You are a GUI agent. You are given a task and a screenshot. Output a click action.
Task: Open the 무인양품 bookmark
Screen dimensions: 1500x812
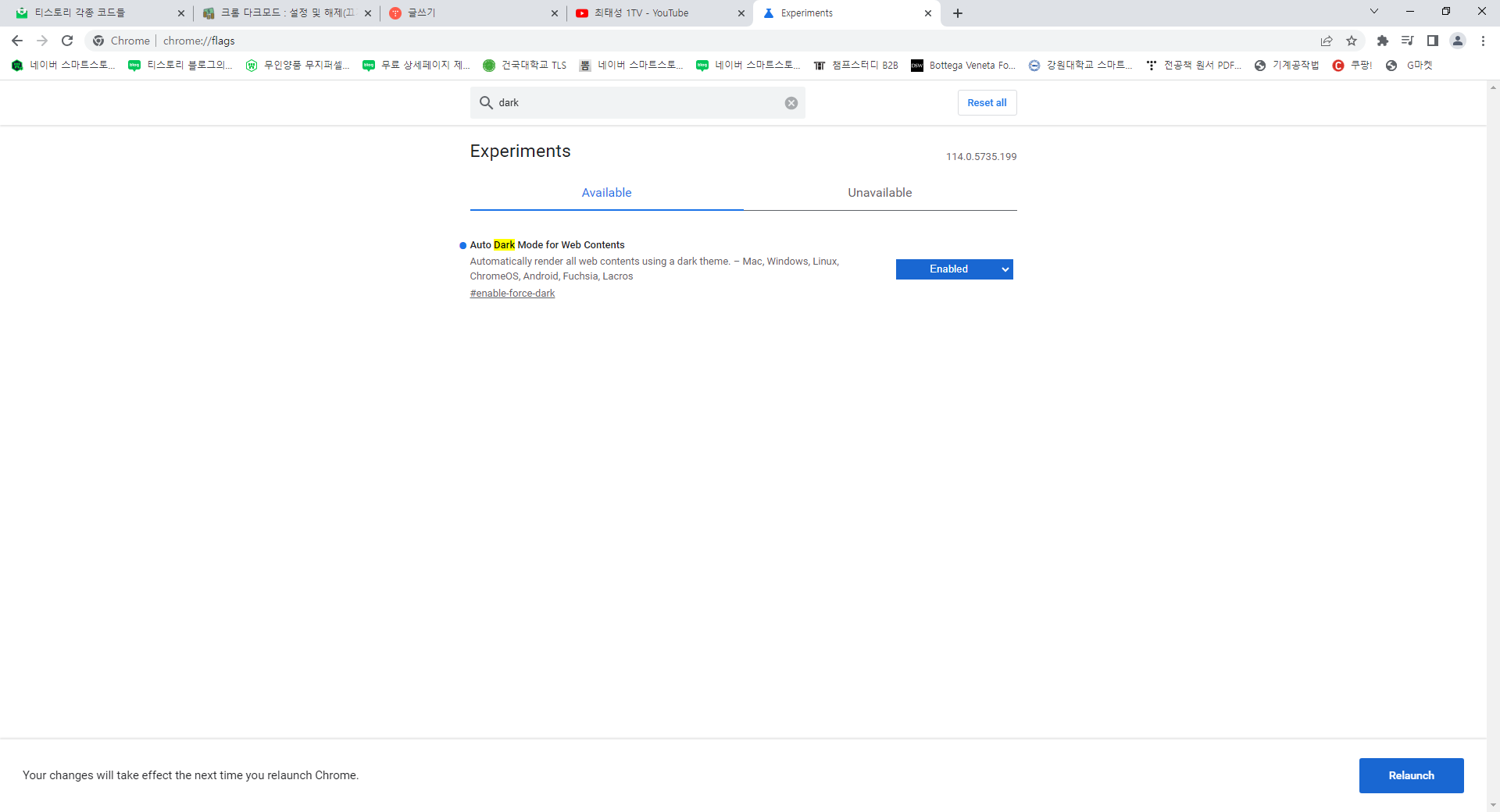298,66
